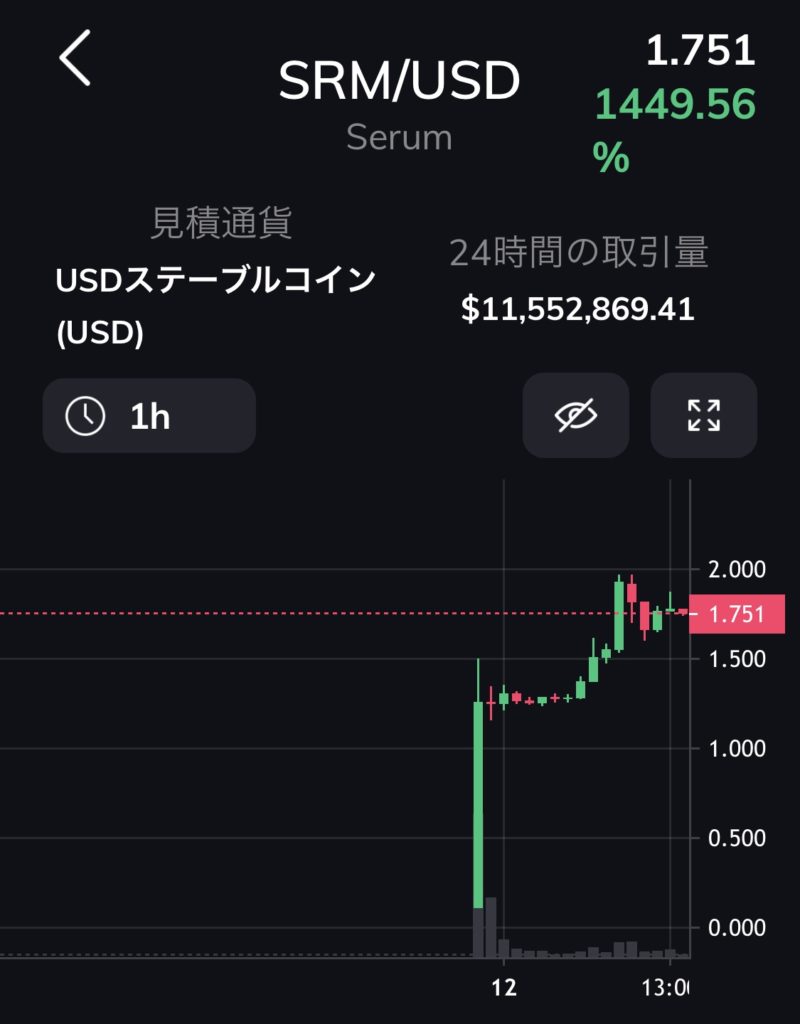Click the largest grey volume bar

coord(490,927)
